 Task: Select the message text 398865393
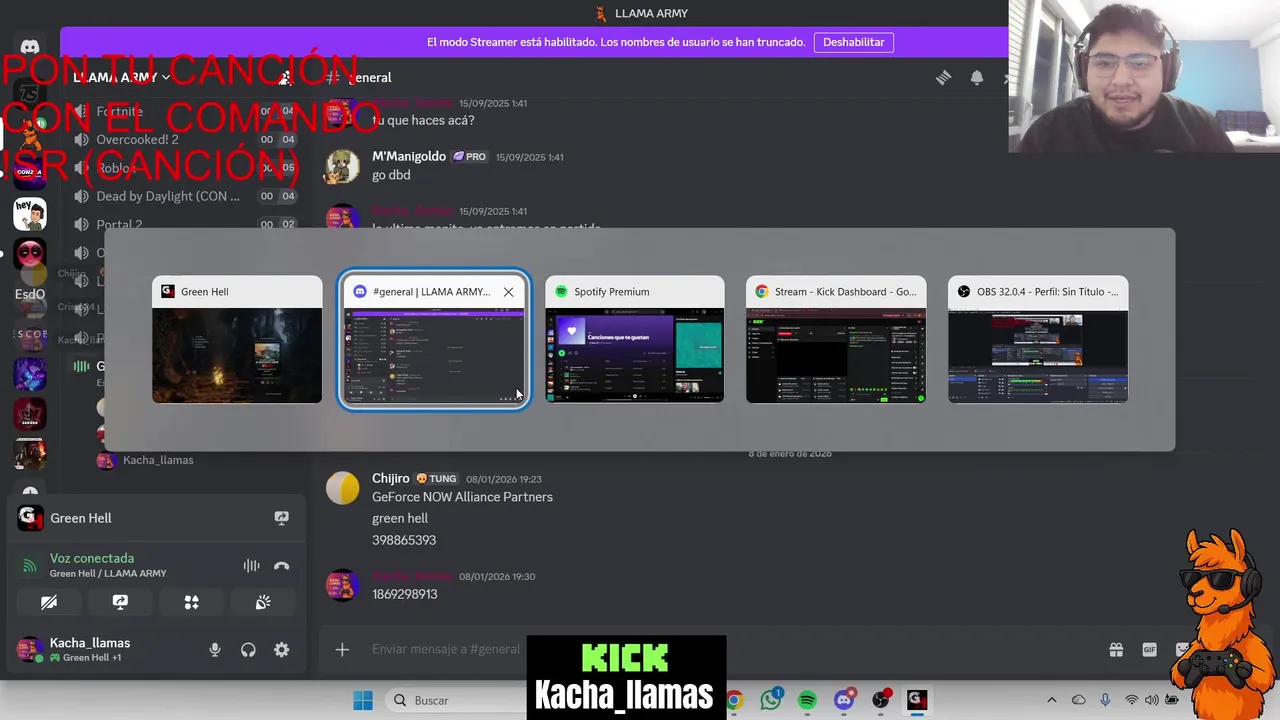404,540
